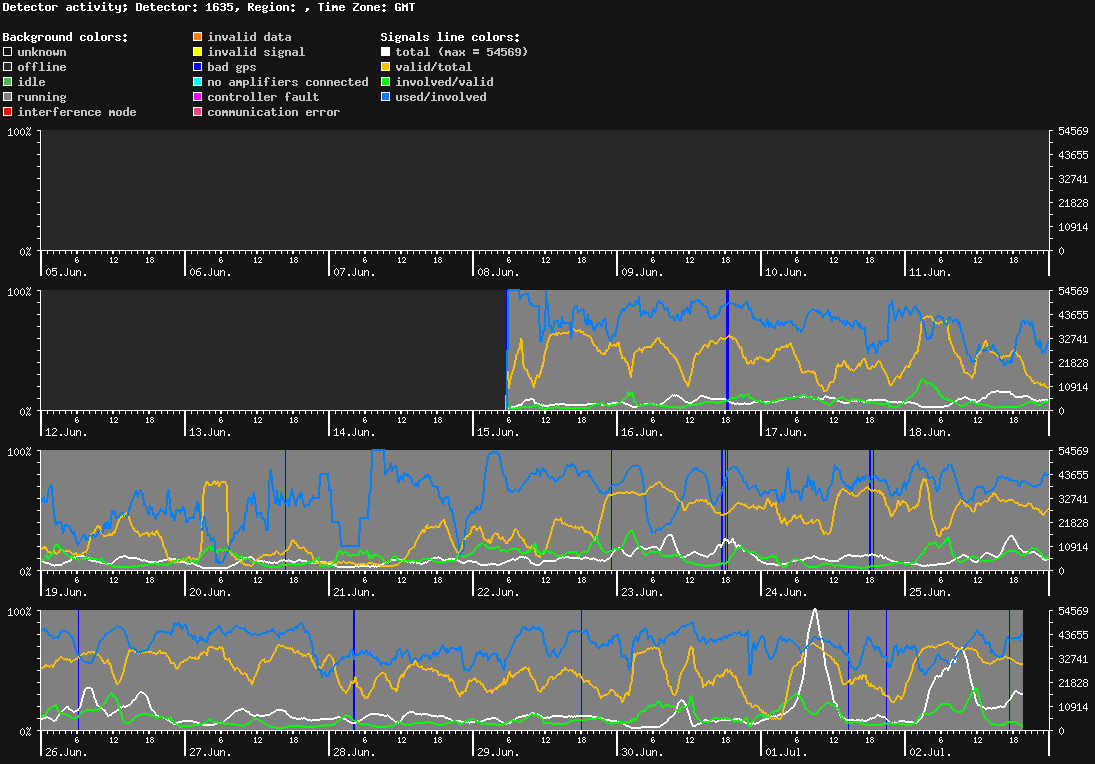
Task: Click the blue 'used/involved' line swatch
Action: tap(385, 97)
